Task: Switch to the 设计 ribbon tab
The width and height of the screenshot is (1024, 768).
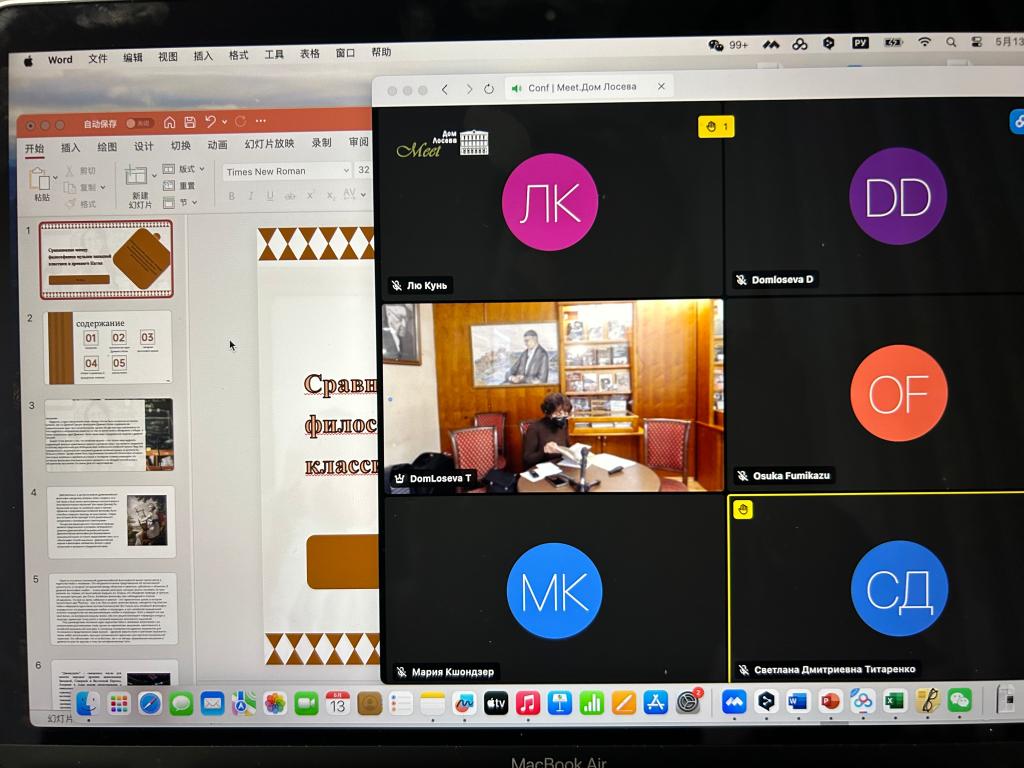Action: [x=144, y=146]
